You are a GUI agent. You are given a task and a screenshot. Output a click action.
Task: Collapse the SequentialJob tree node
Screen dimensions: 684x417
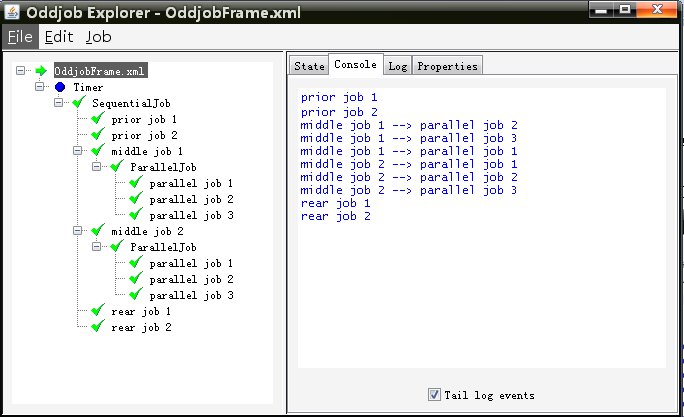click(x=60, y=104)
